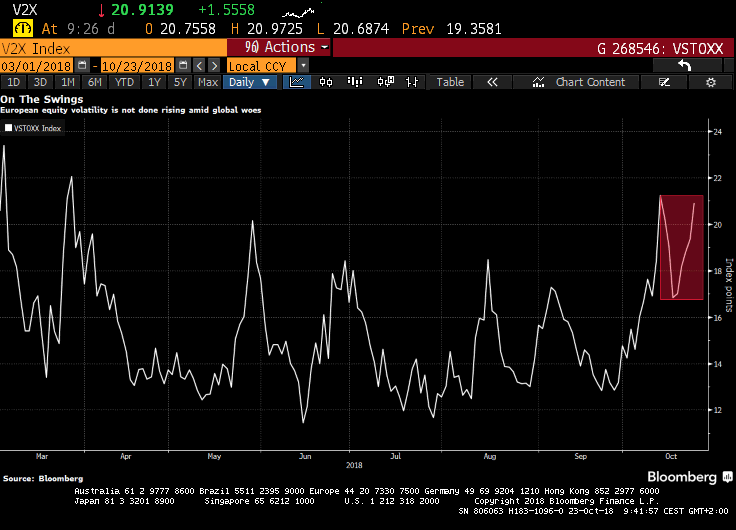This screenshot has height=530, width=736.
Task: Step the date range backward
Action: pos(199,65)
